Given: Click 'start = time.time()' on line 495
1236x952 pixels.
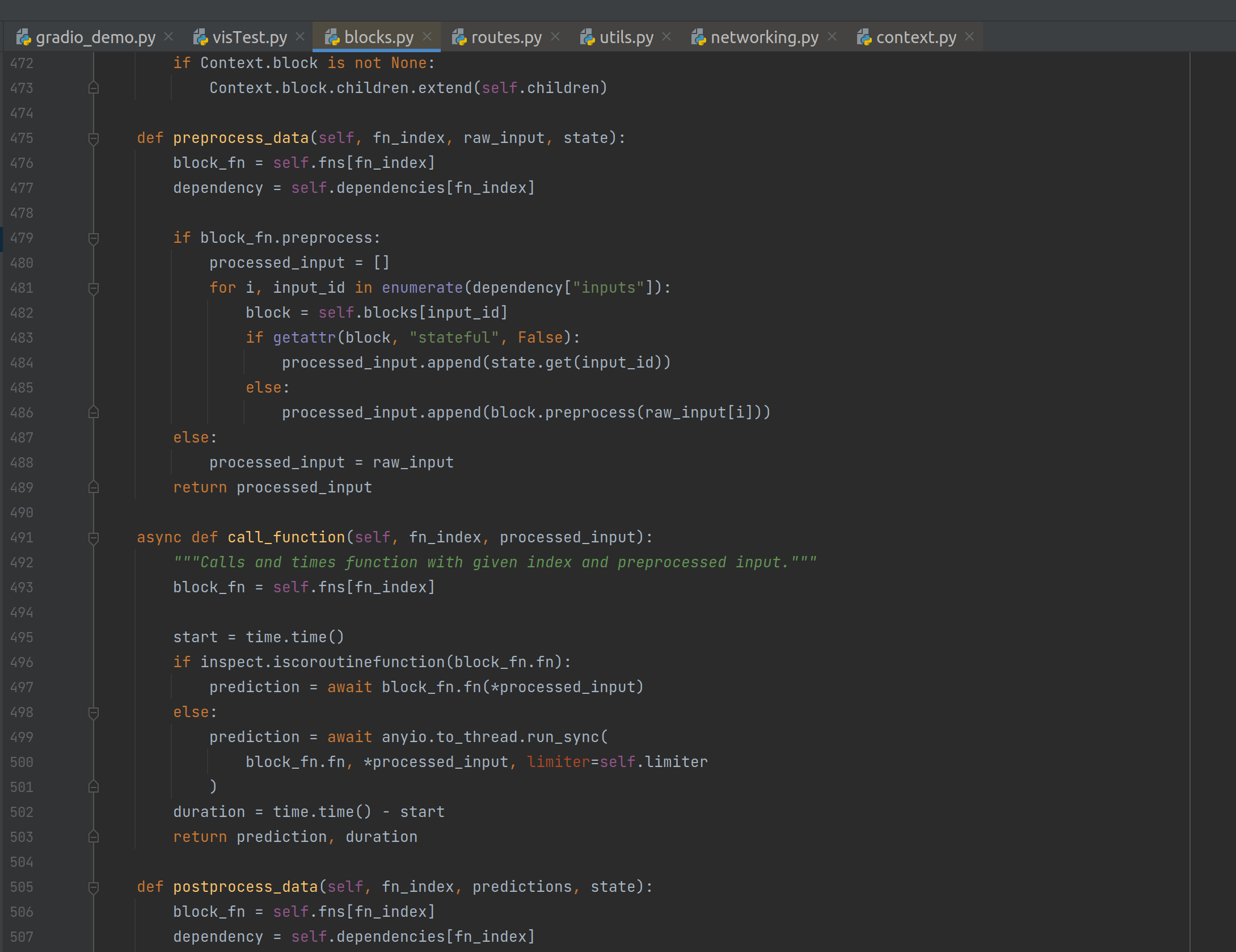Looking at the screenshot, I should (x=259, y=638).
